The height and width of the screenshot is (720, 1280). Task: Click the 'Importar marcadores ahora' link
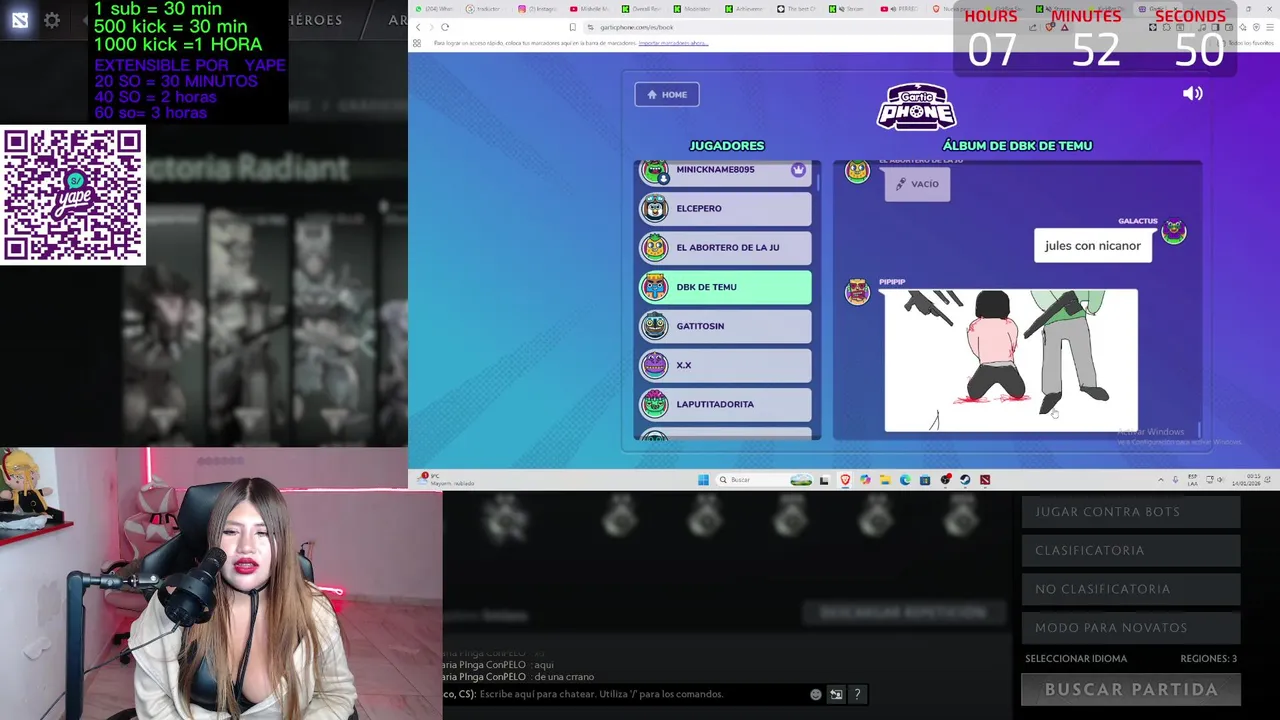[672, 43]
